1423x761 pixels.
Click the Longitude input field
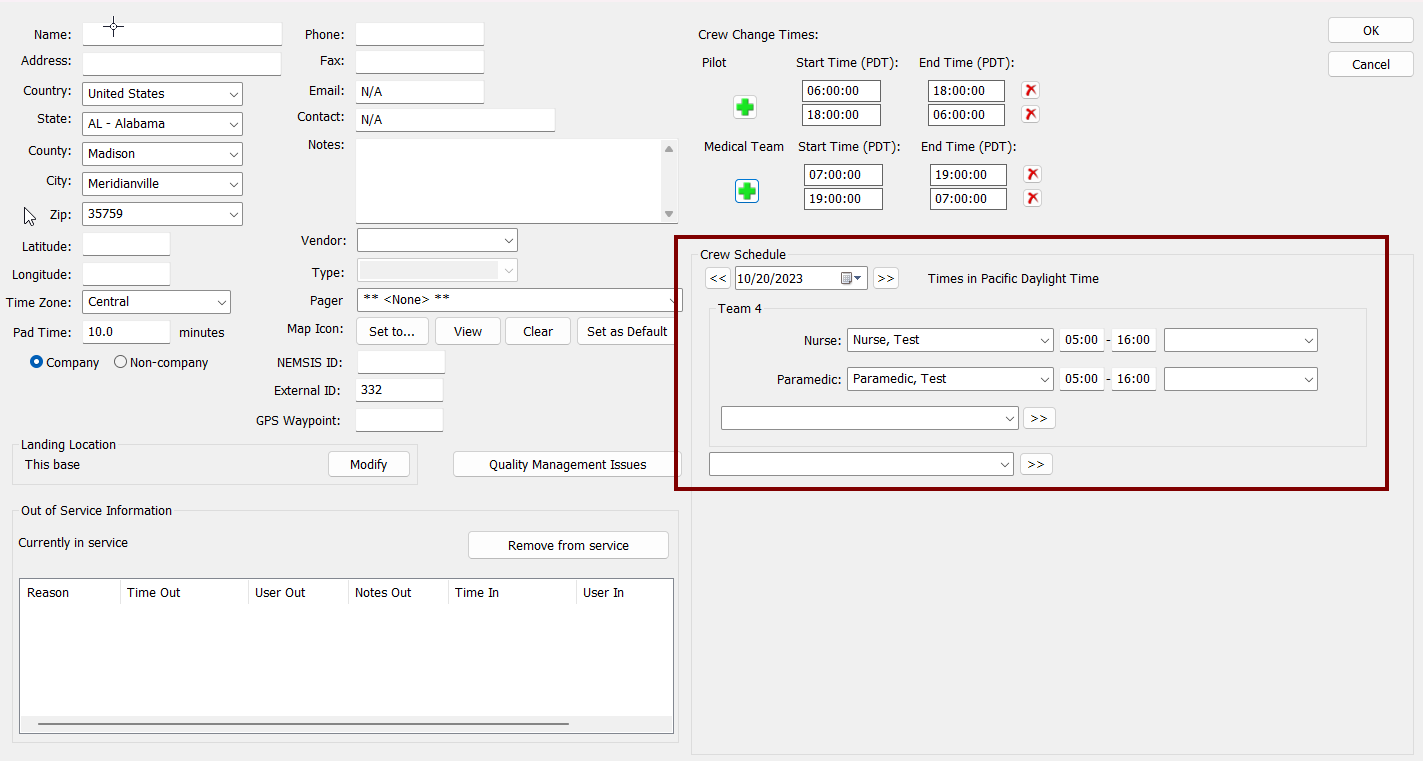(126, 274)
